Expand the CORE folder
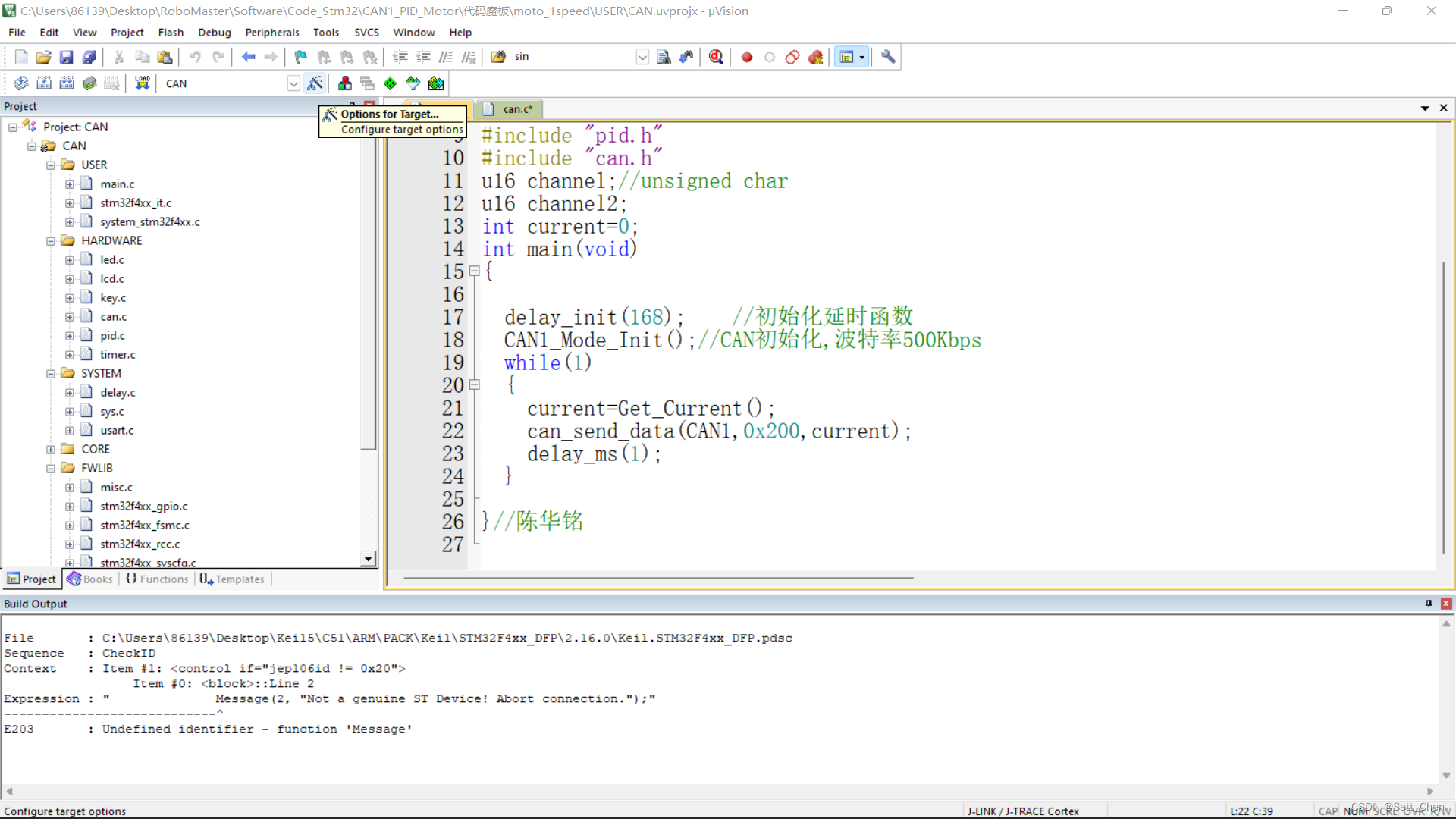The image size is (1456, 819). click(x=51, y=450)
